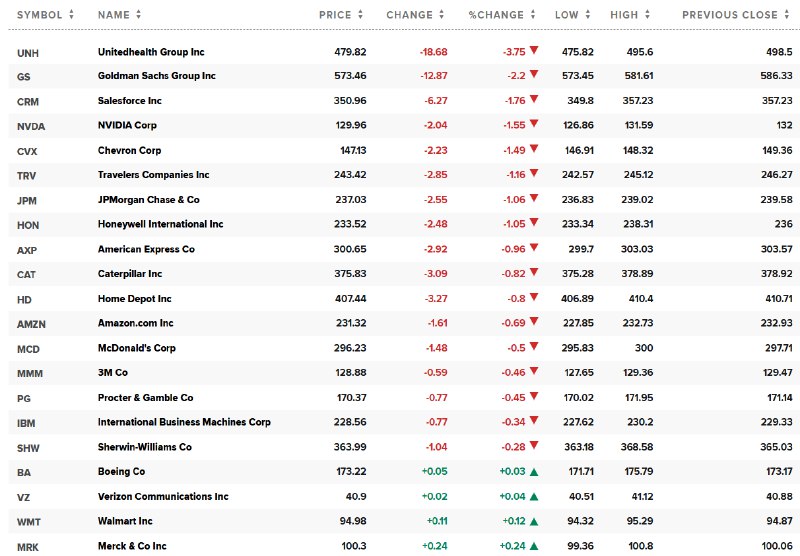The width and height of the screenshot is (800, 556).
Task: Click Caterpillar previous close 378.92
Action: pyautogui.click(x=777, y=274)
